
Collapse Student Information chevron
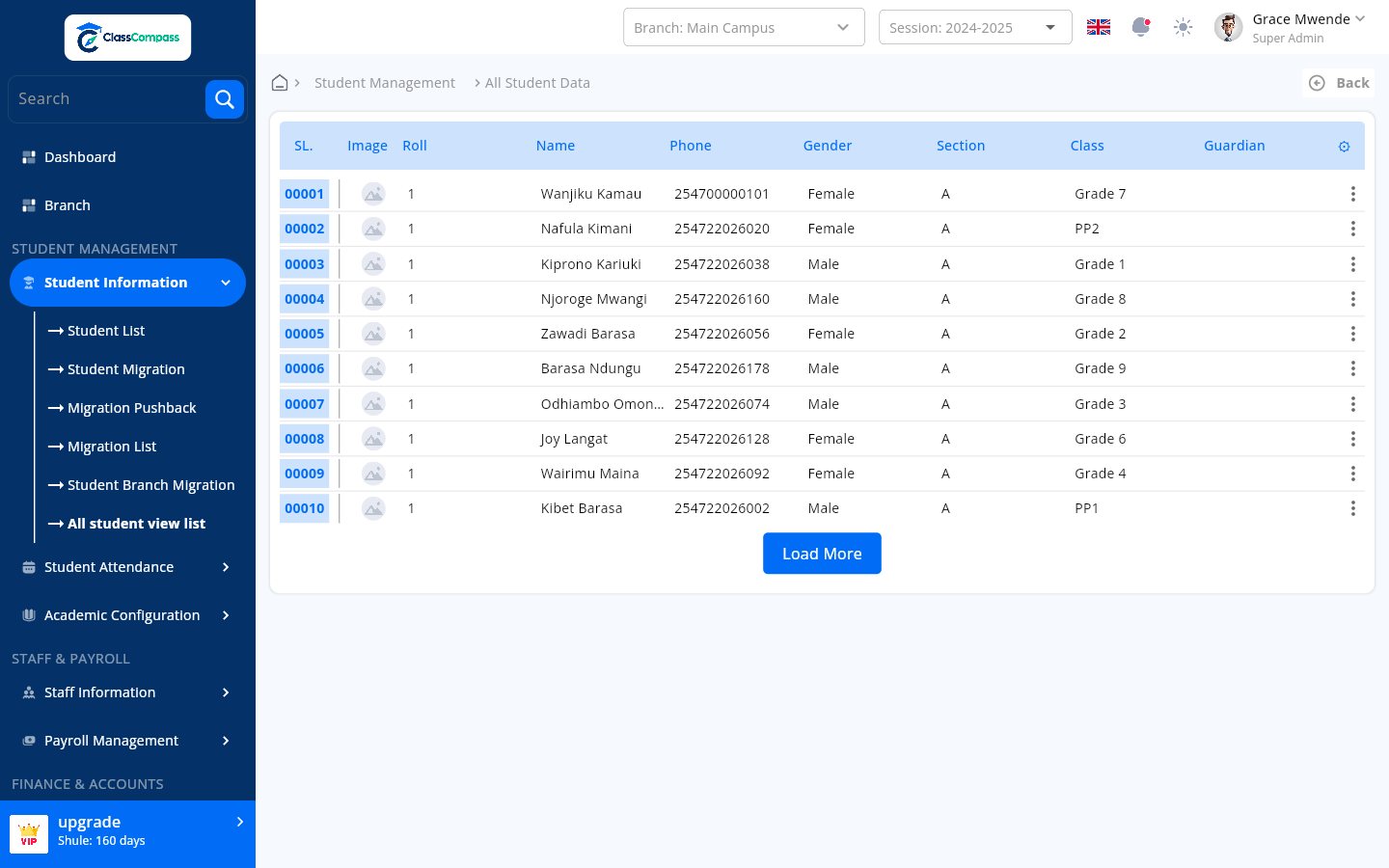click(x=226, y=283)
